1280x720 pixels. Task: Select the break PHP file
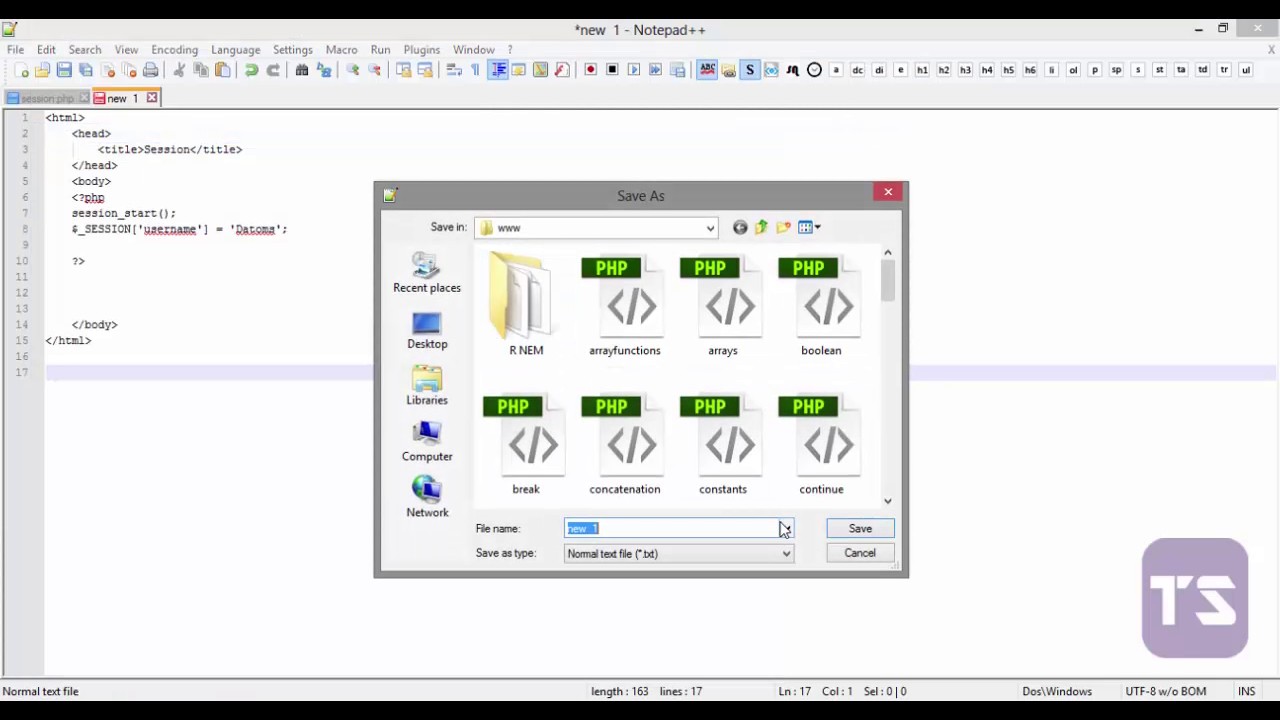[526, 445]
